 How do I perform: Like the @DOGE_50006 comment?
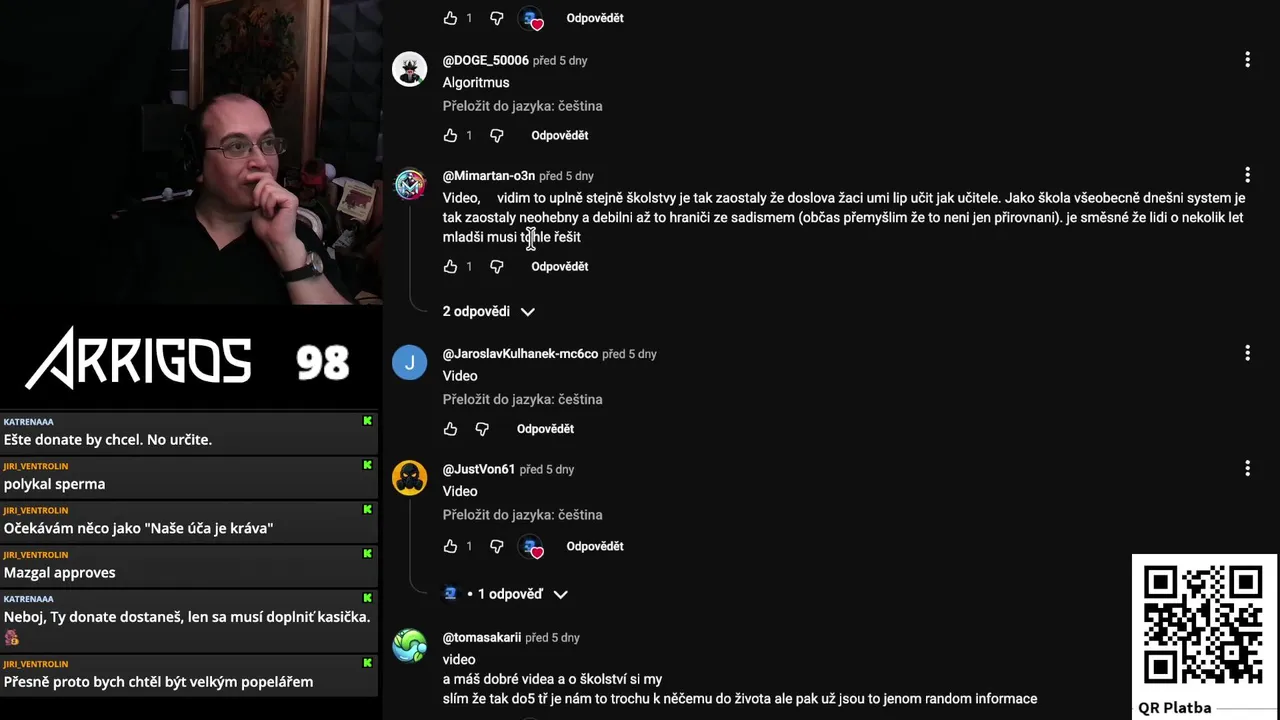pyautogui.click(x=450, y=135)
